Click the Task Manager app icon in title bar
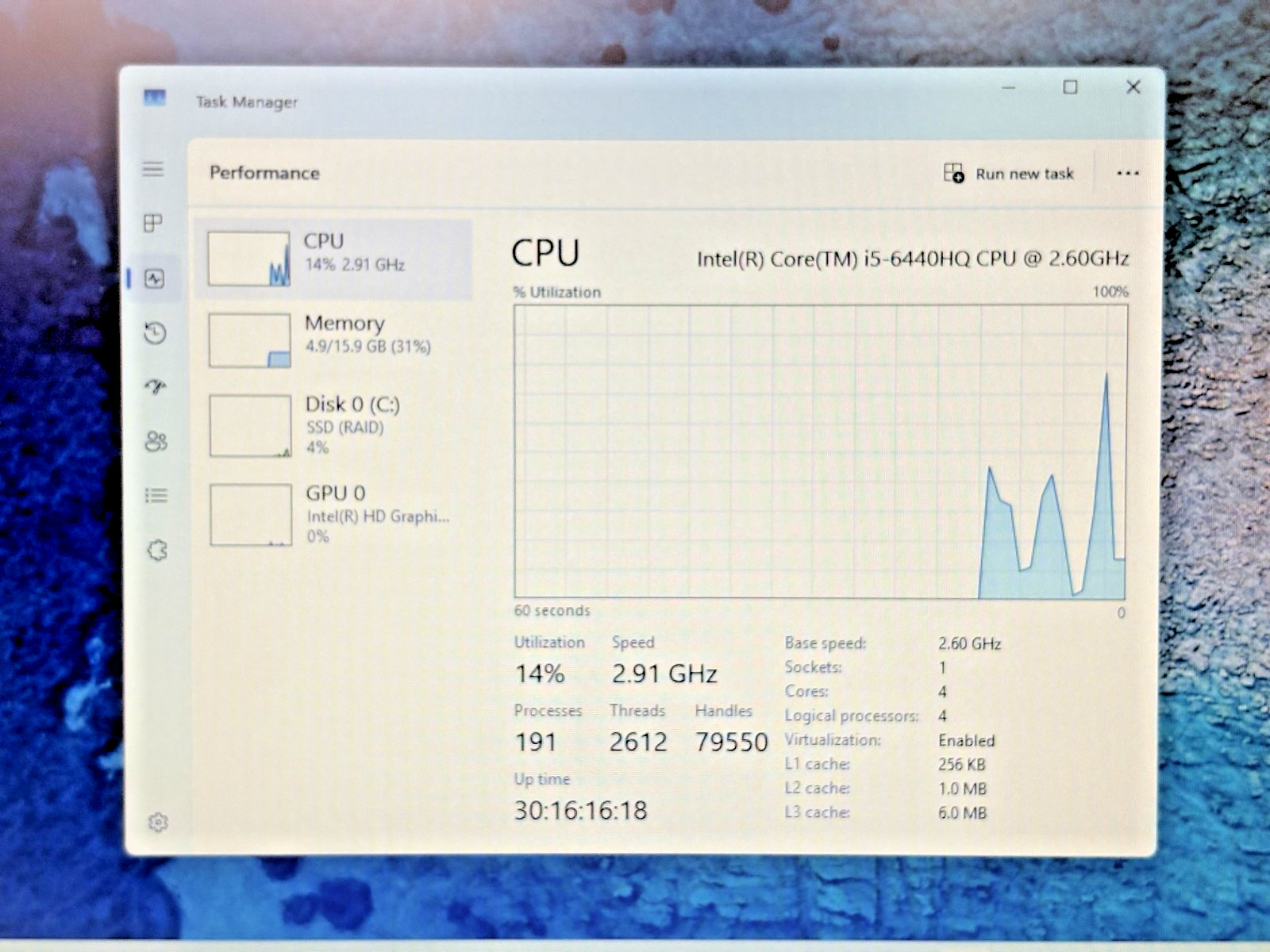The width and height of the screenshot is (1270, 952). [155, 98]
